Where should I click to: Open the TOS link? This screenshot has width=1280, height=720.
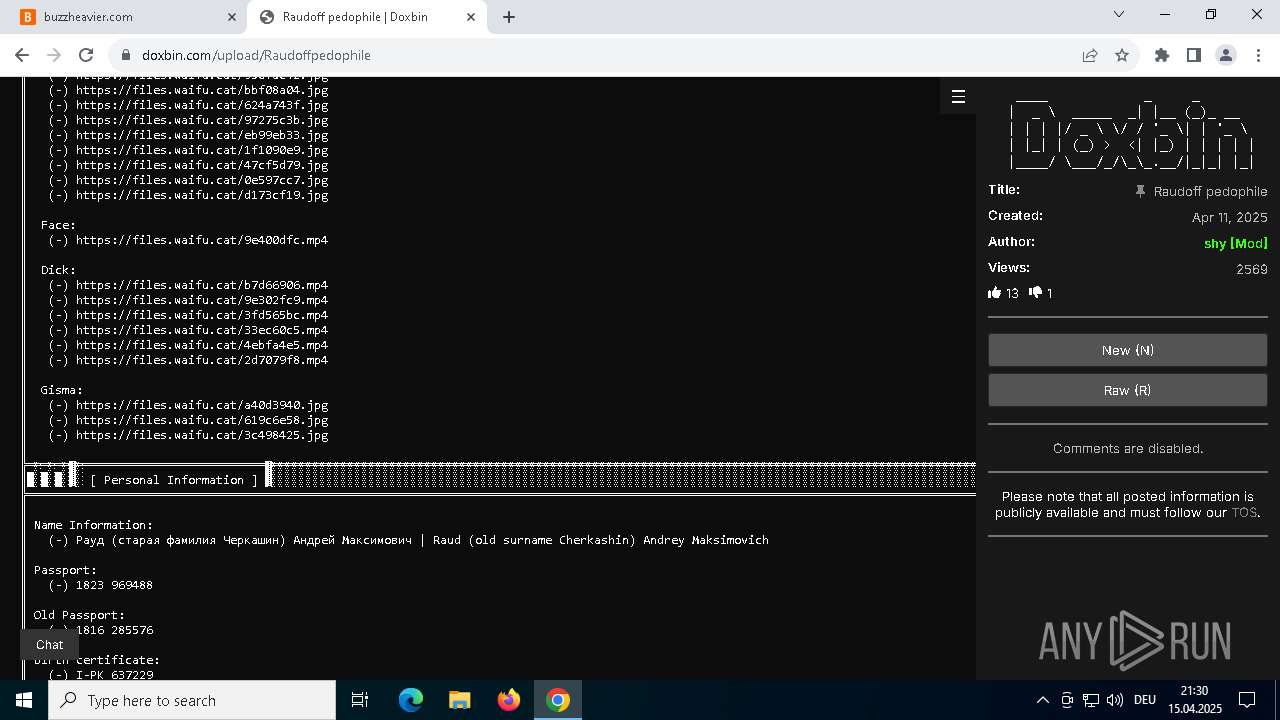(1243, 512)
